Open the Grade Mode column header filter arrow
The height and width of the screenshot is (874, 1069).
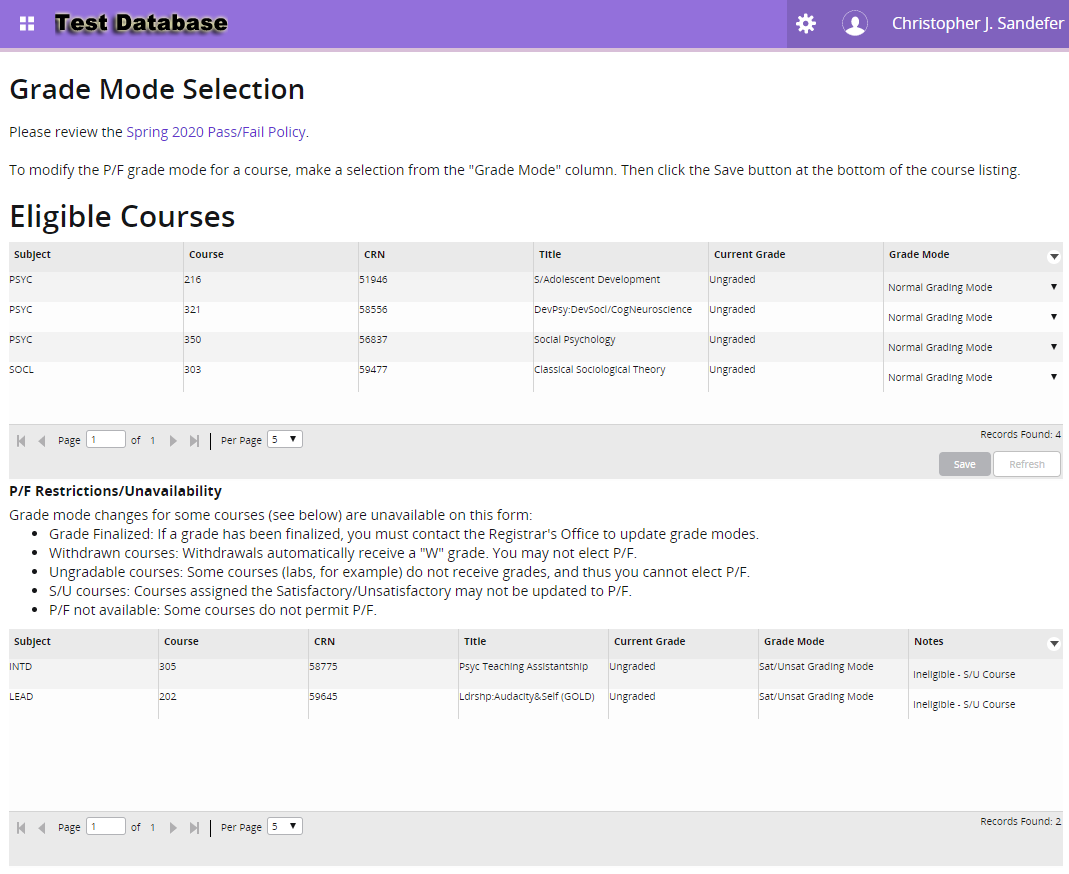[1053, 256]
